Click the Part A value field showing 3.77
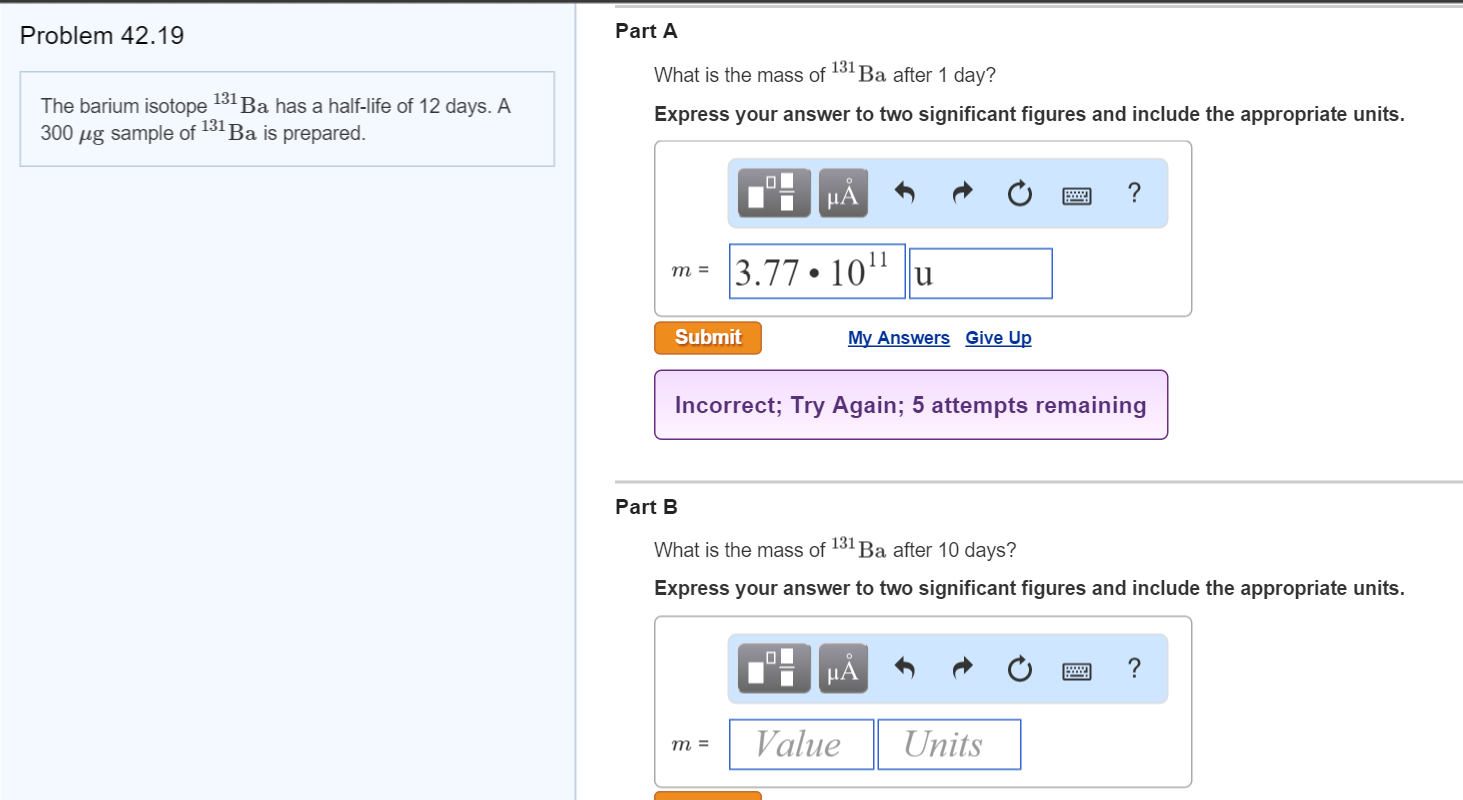Viewport: 1463px width, 800px height. coord(816,271)
